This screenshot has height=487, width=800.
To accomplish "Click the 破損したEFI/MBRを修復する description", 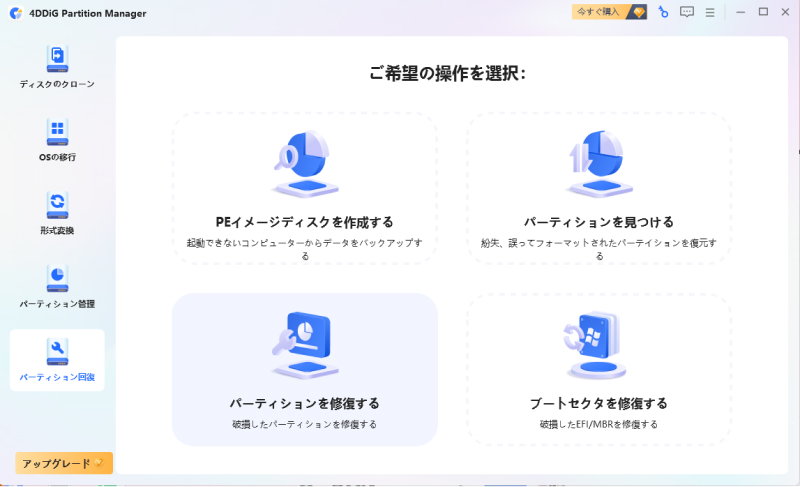I will (x=599, y=424).
